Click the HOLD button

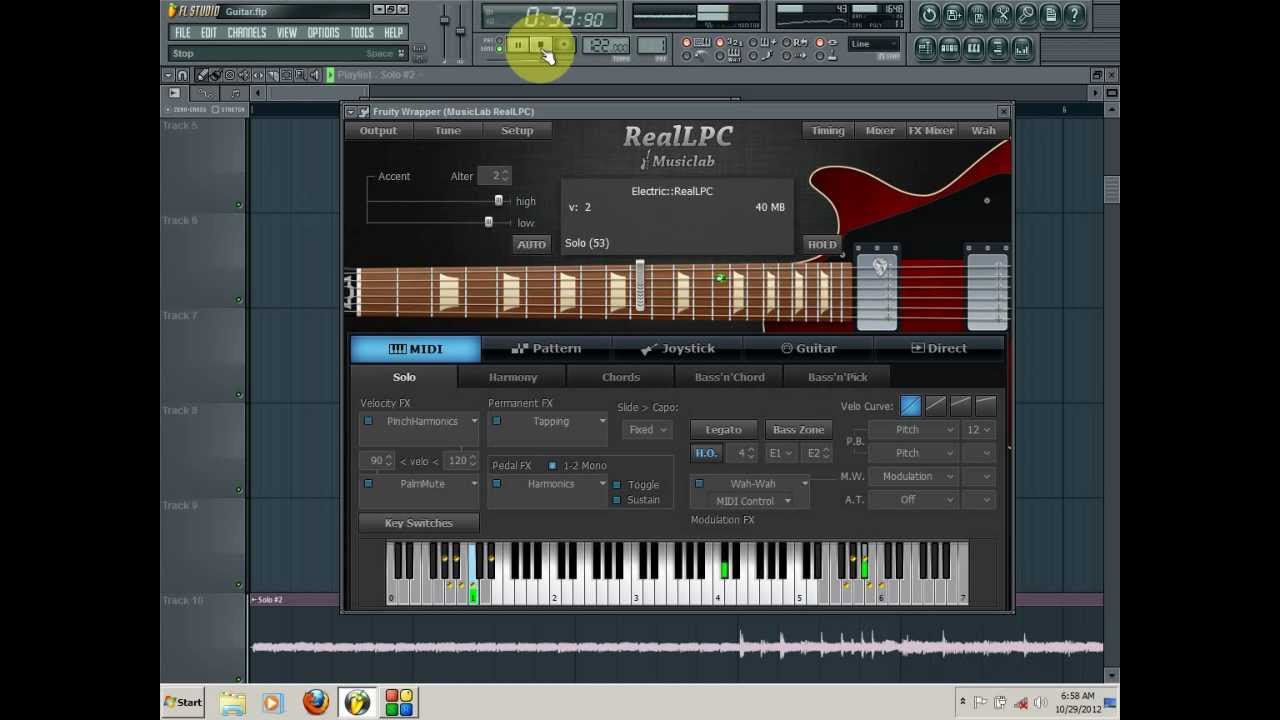click(x=822, y=244)
